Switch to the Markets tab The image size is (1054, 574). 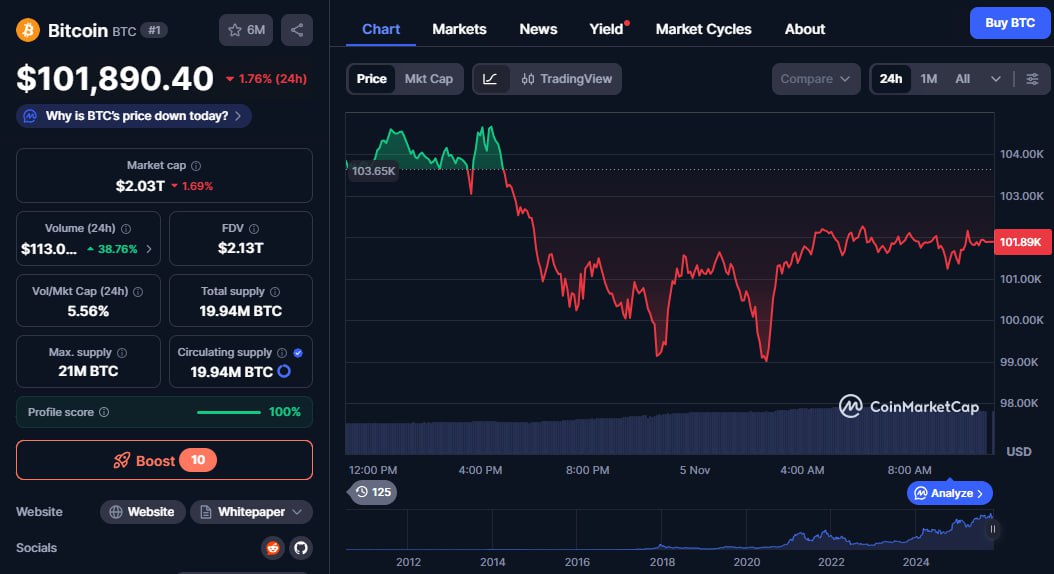tap(459, 30)
